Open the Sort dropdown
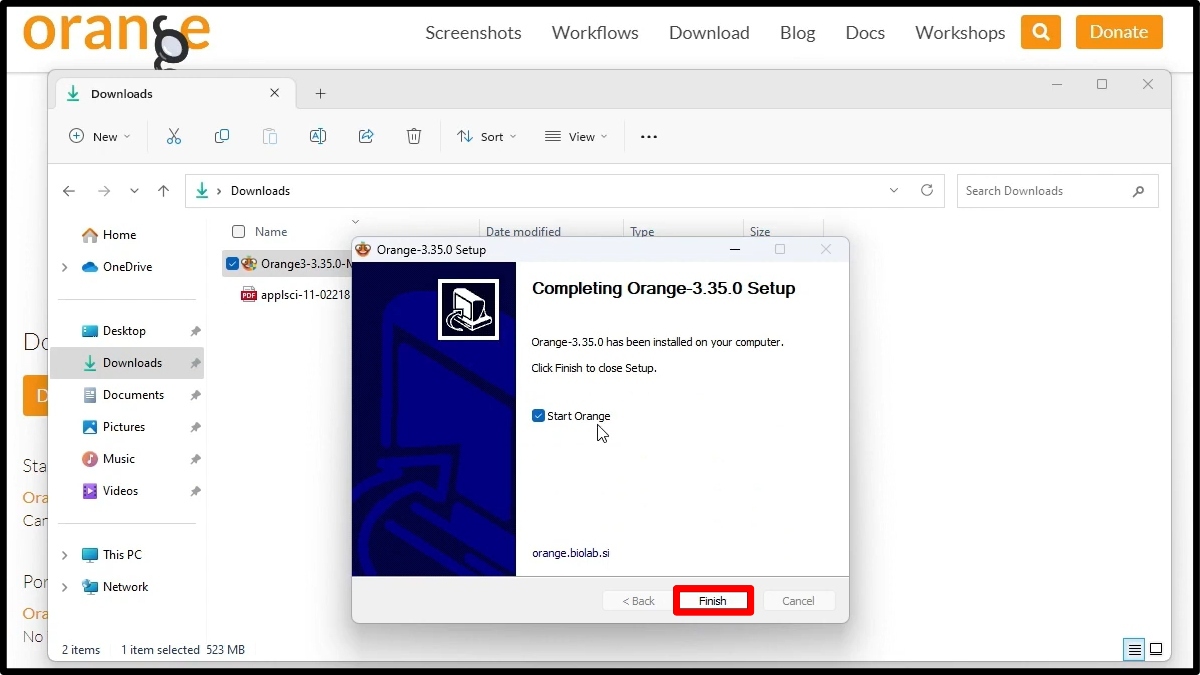This screenshot has height=675, width=1200. [487, 137]
